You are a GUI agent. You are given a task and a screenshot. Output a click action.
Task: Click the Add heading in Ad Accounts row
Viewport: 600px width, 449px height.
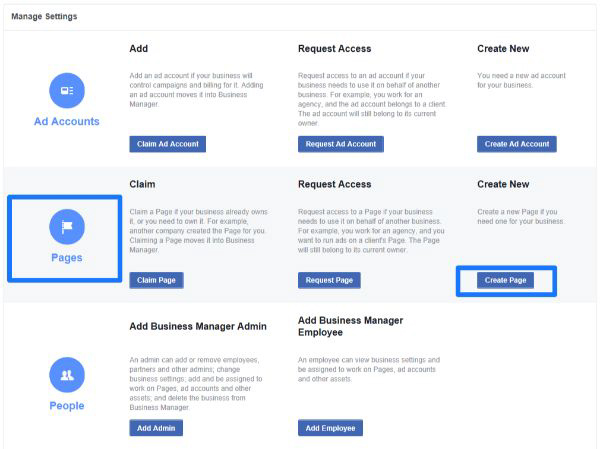(138, 49)
